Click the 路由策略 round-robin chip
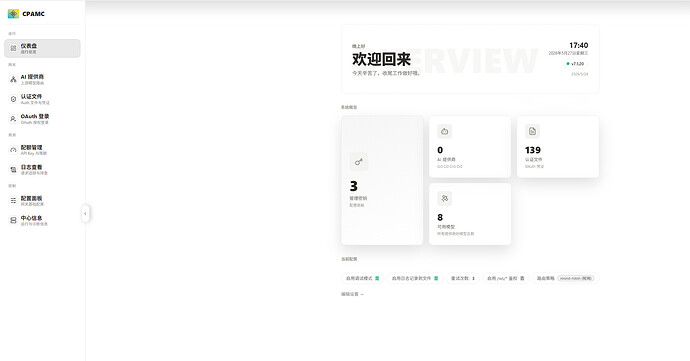The width and height of the screenshot is (690, 361). [x=565, y=278]
